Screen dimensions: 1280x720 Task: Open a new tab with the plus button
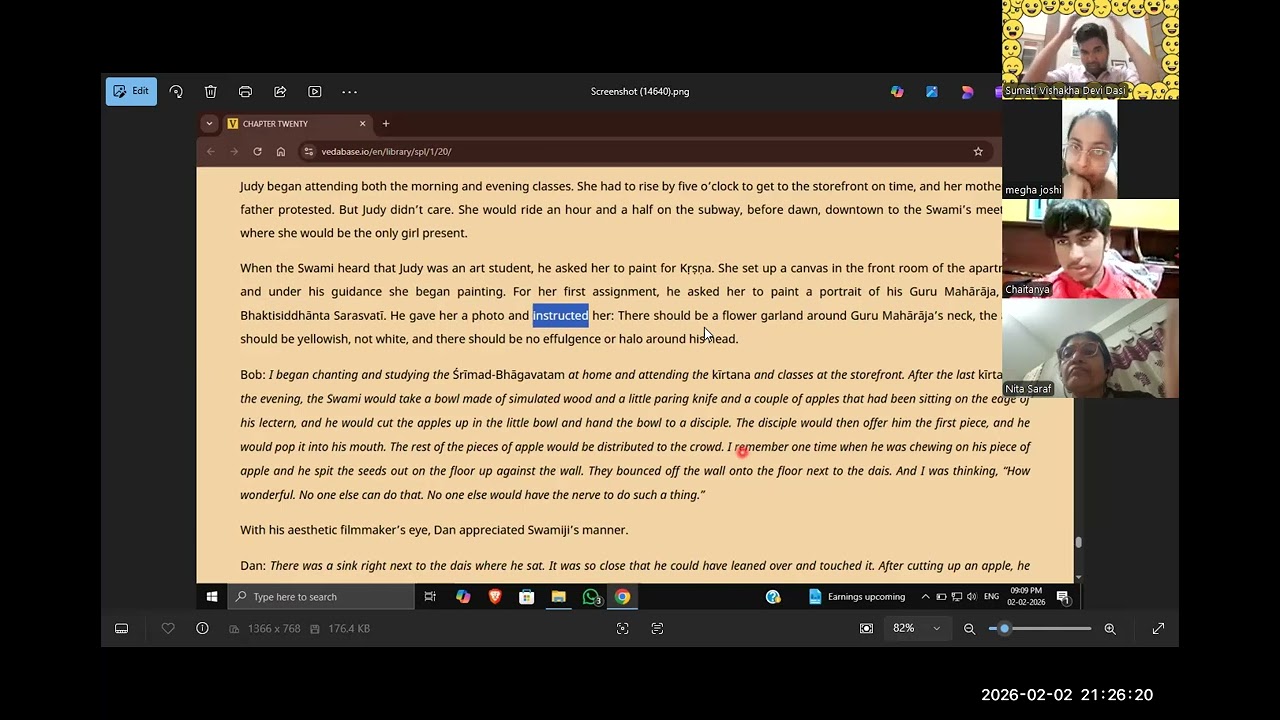click(386, 124)
